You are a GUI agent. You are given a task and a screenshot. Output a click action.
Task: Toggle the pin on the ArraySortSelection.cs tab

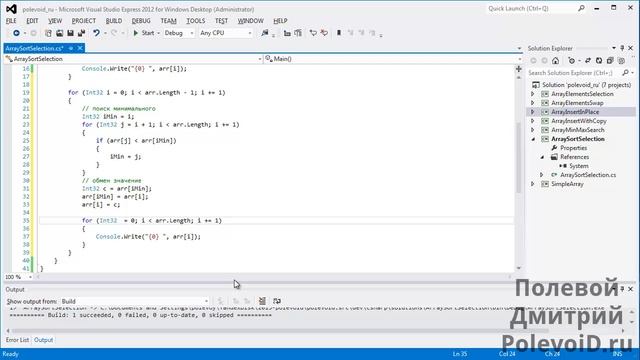[x=71, y=48]
